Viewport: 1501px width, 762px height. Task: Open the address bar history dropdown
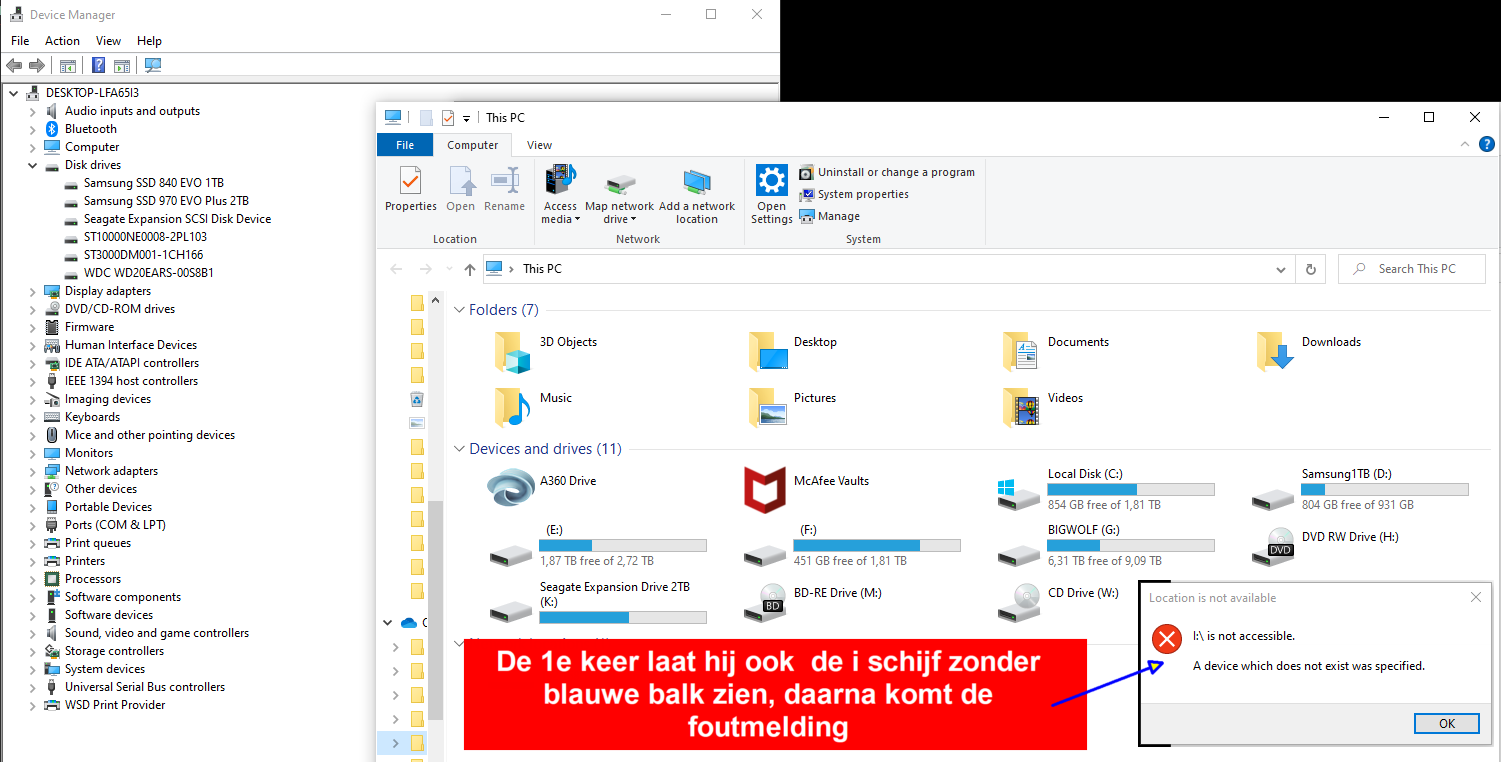[1281, 269]
